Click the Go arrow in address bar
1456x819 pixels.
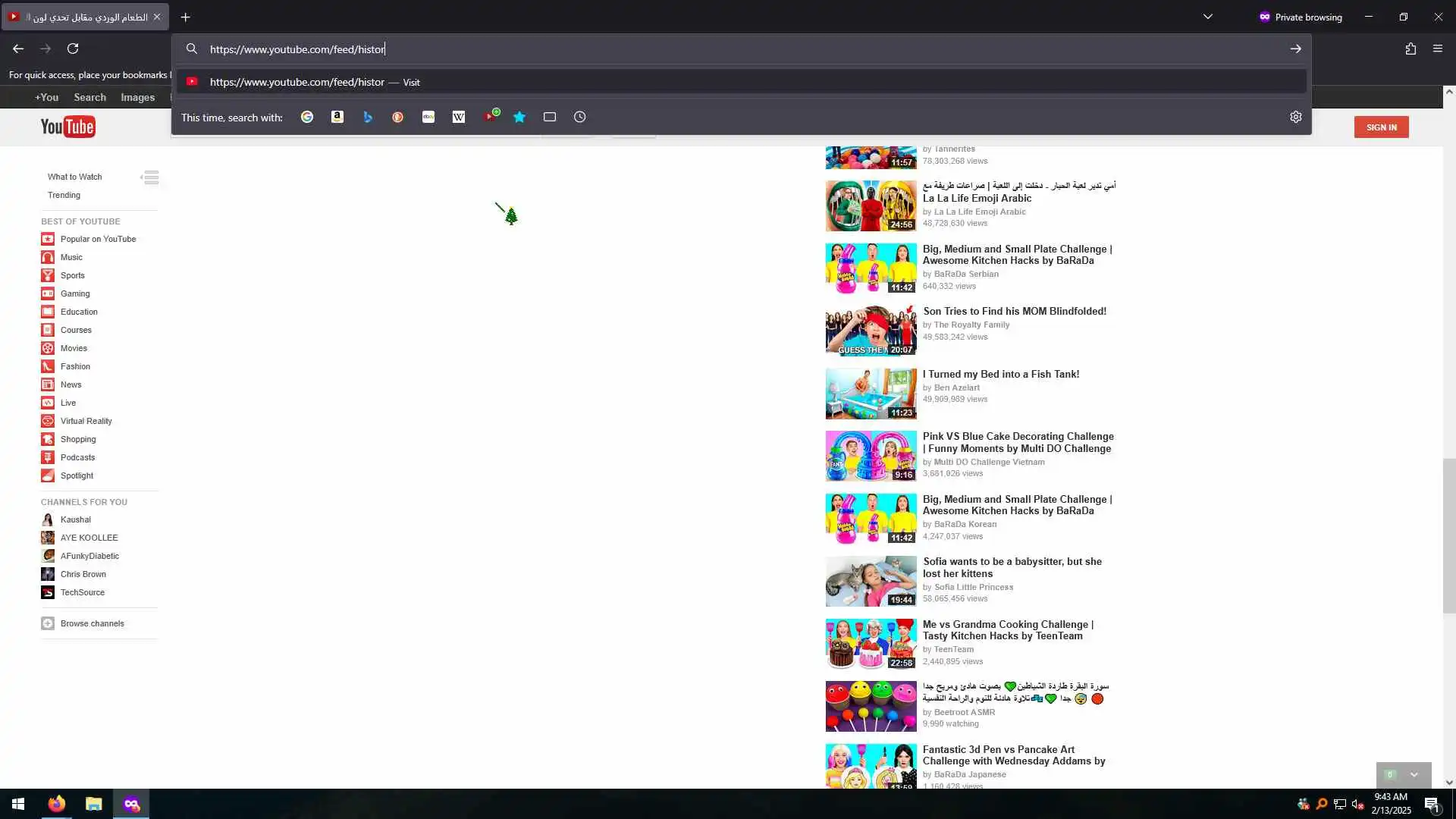[x=1295, y=49]
